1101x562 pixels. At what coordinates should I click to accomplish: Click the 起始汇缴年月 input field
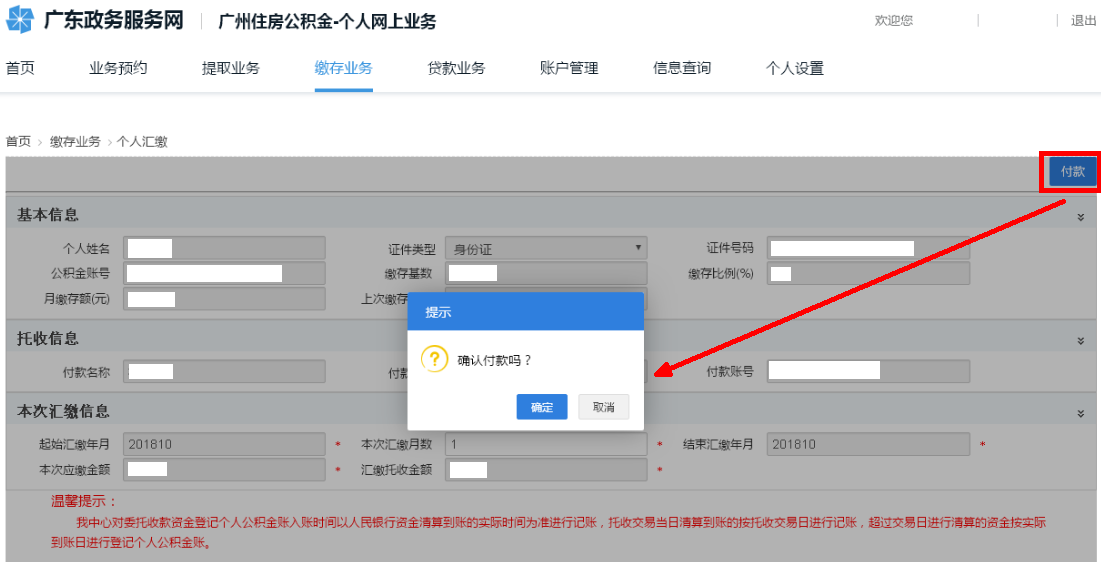click(224, 444)
